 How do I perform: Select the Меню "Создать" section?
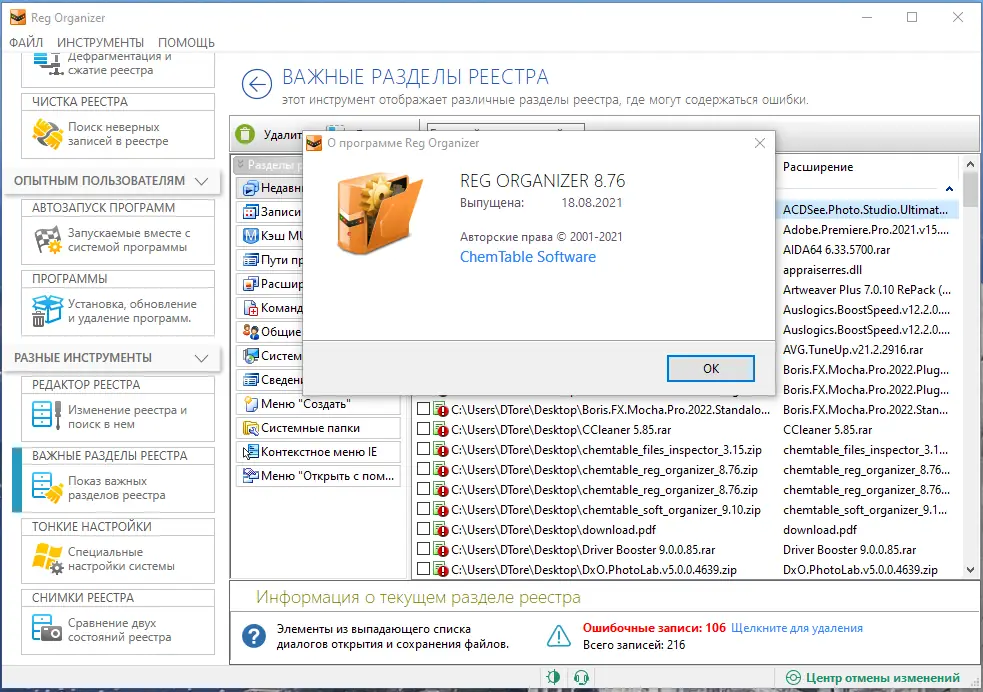(318, 404)
